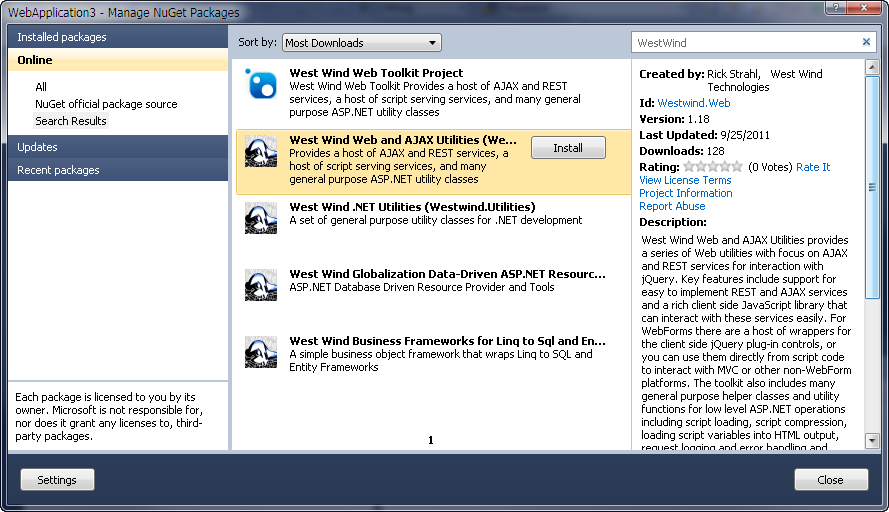Click the West Wind Business Frameworks package icon

pos(261,352)
